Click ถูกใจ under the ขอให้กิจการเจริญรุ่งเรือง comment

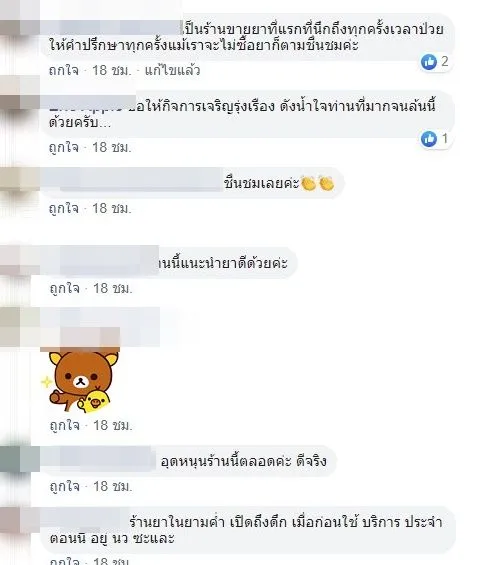pos(64,147)
